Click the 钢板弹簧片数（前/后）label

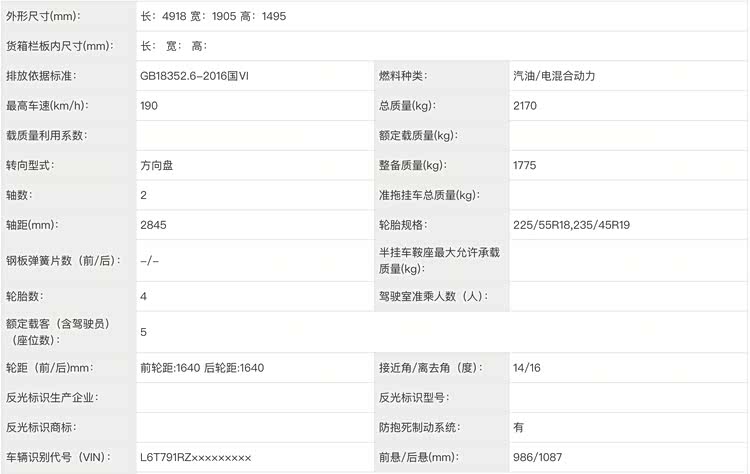point(63,260)
